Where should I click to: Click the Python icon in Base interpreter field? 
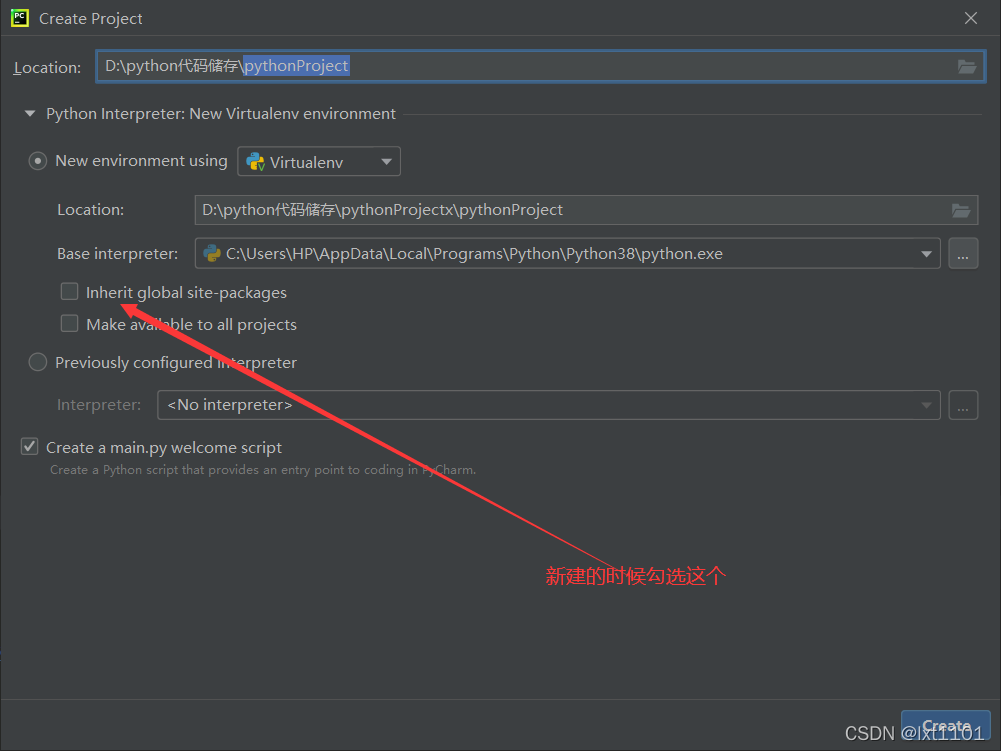coord(211,253)
